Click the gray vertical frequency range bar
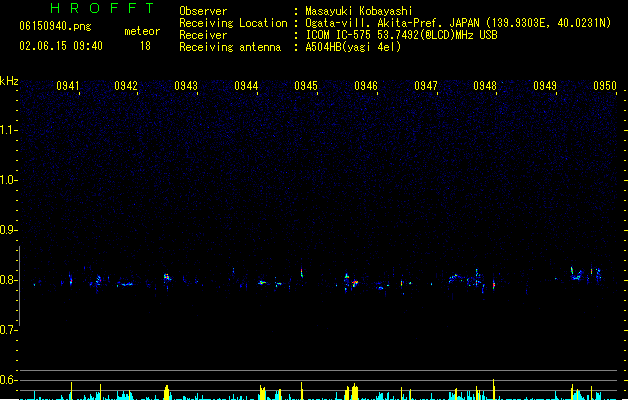Image resolution: width=629 pixels, height=400 pixels. pyautogui.click(x=20, y=286)
